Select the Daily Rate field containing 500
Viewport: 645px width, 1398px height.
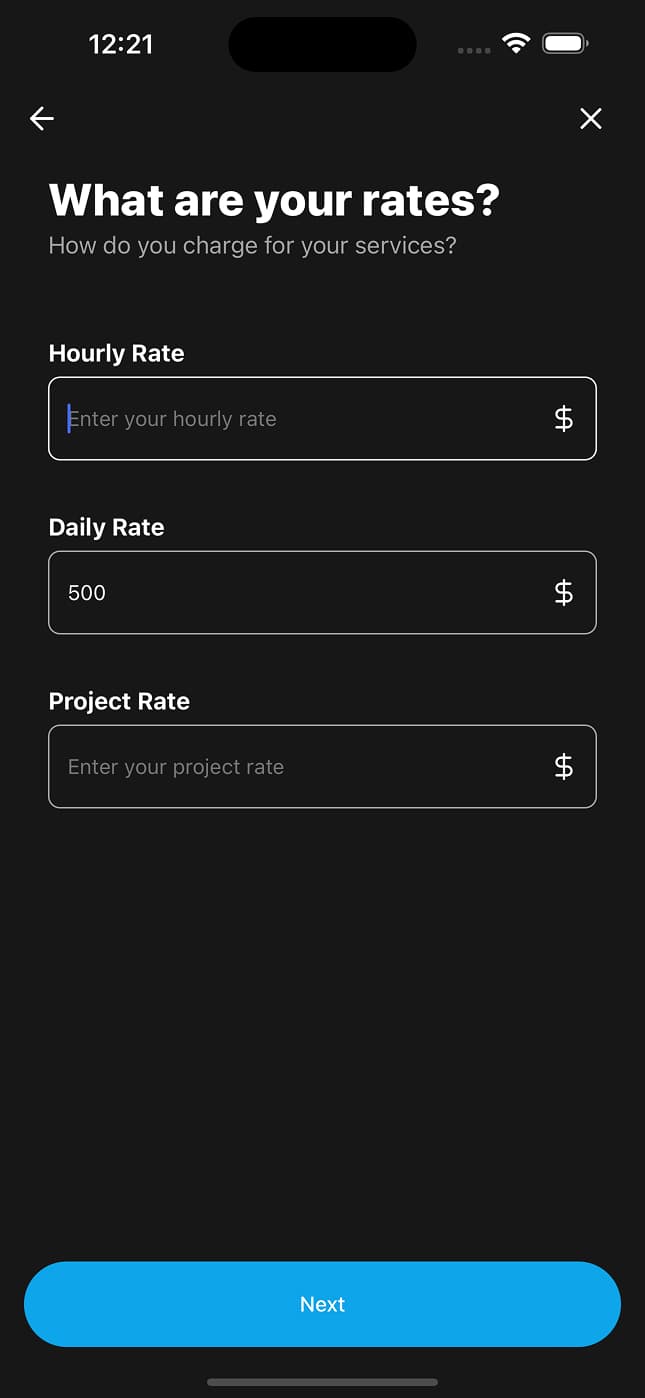(x=300, y=593)
